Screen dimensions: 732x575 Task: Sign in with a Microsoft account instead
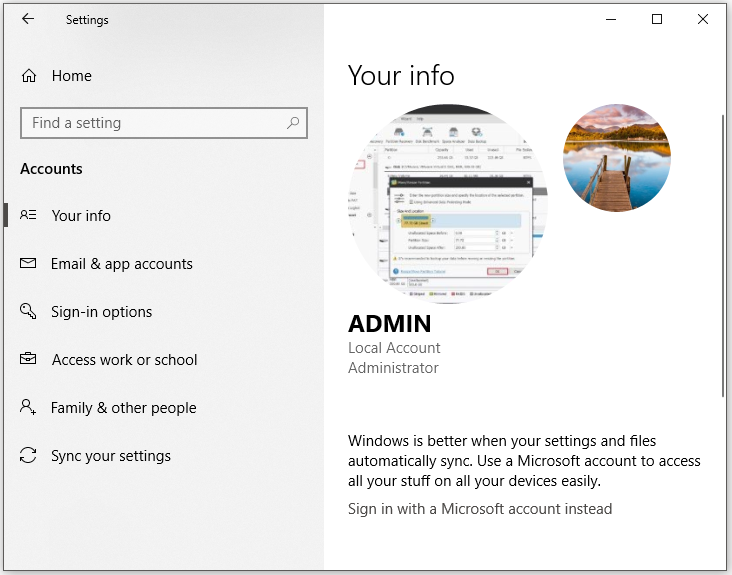[480, 509]
